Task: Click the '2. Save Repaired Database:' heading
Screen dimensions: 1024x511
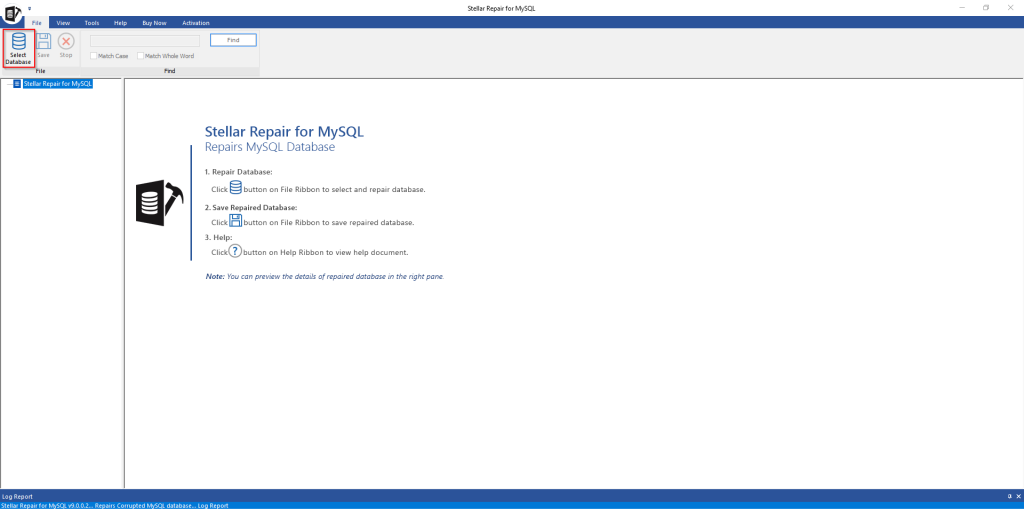Action: [251, 207]
